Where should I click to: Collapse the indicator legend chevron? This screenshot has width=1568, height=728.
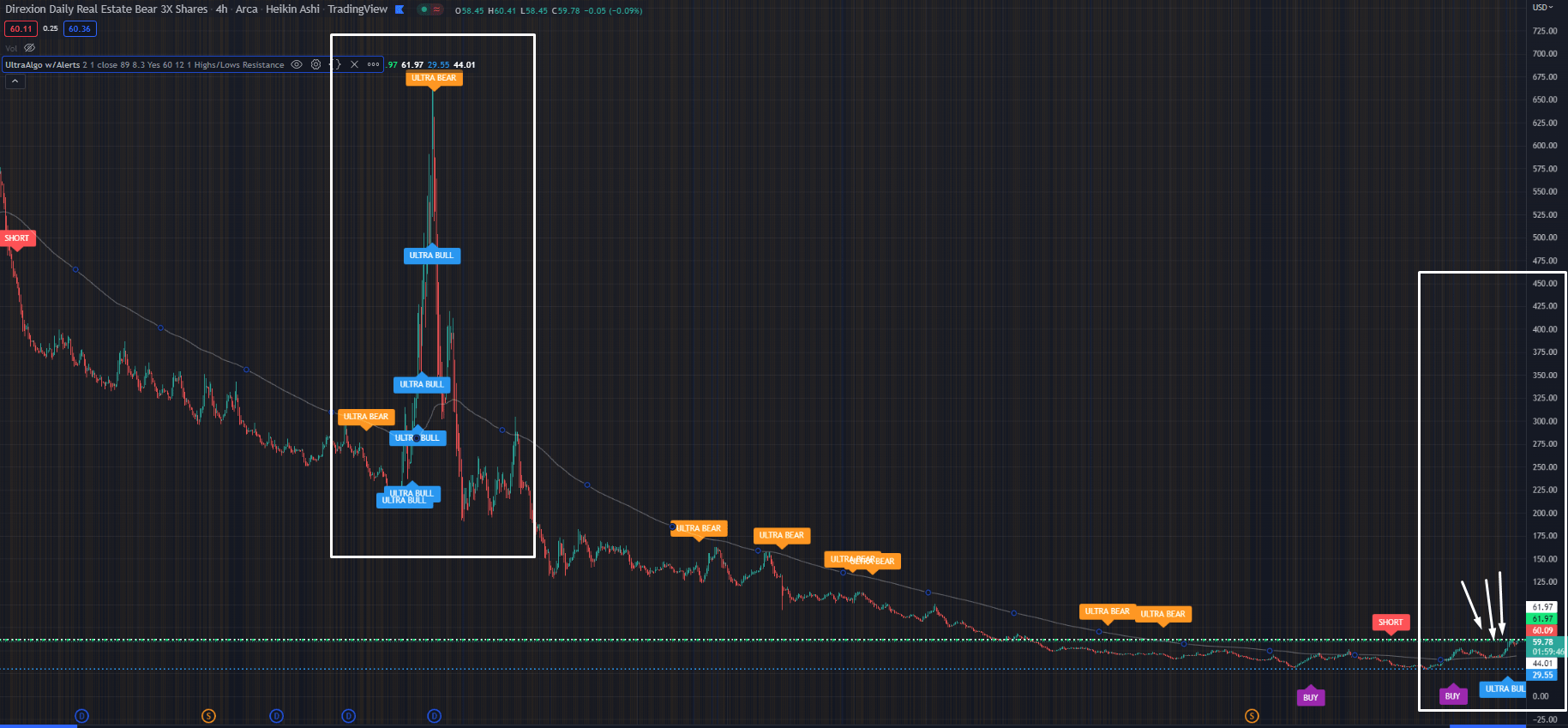(15, 81)
